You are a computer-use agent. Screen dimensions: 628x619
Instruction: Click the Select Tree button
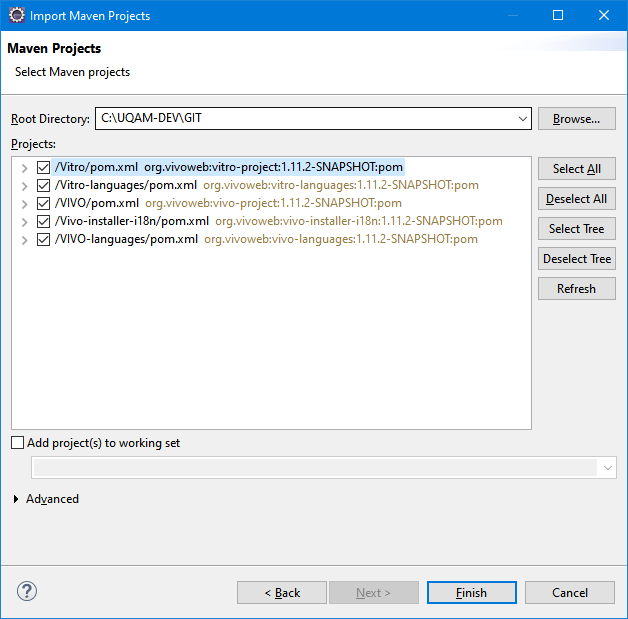coord(576,229)
